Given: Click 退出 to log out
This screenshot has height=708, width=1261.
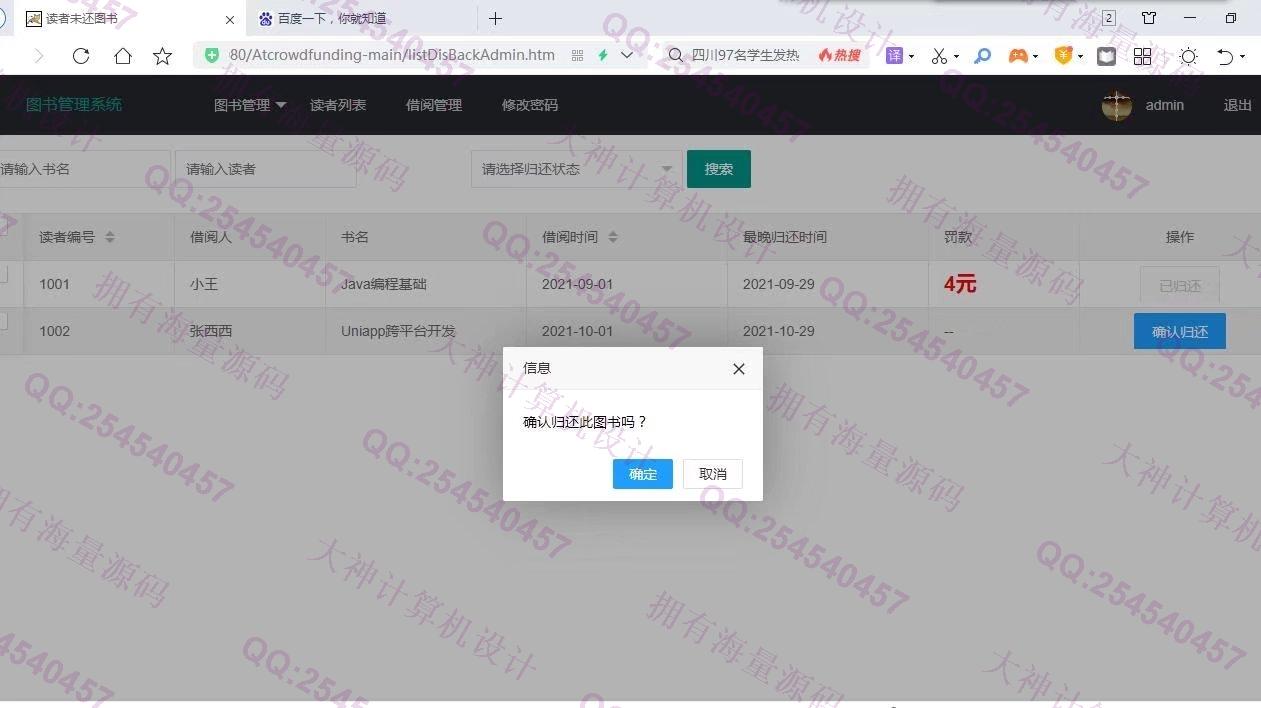Looking at the screenshot, I should pos(1238,105).
